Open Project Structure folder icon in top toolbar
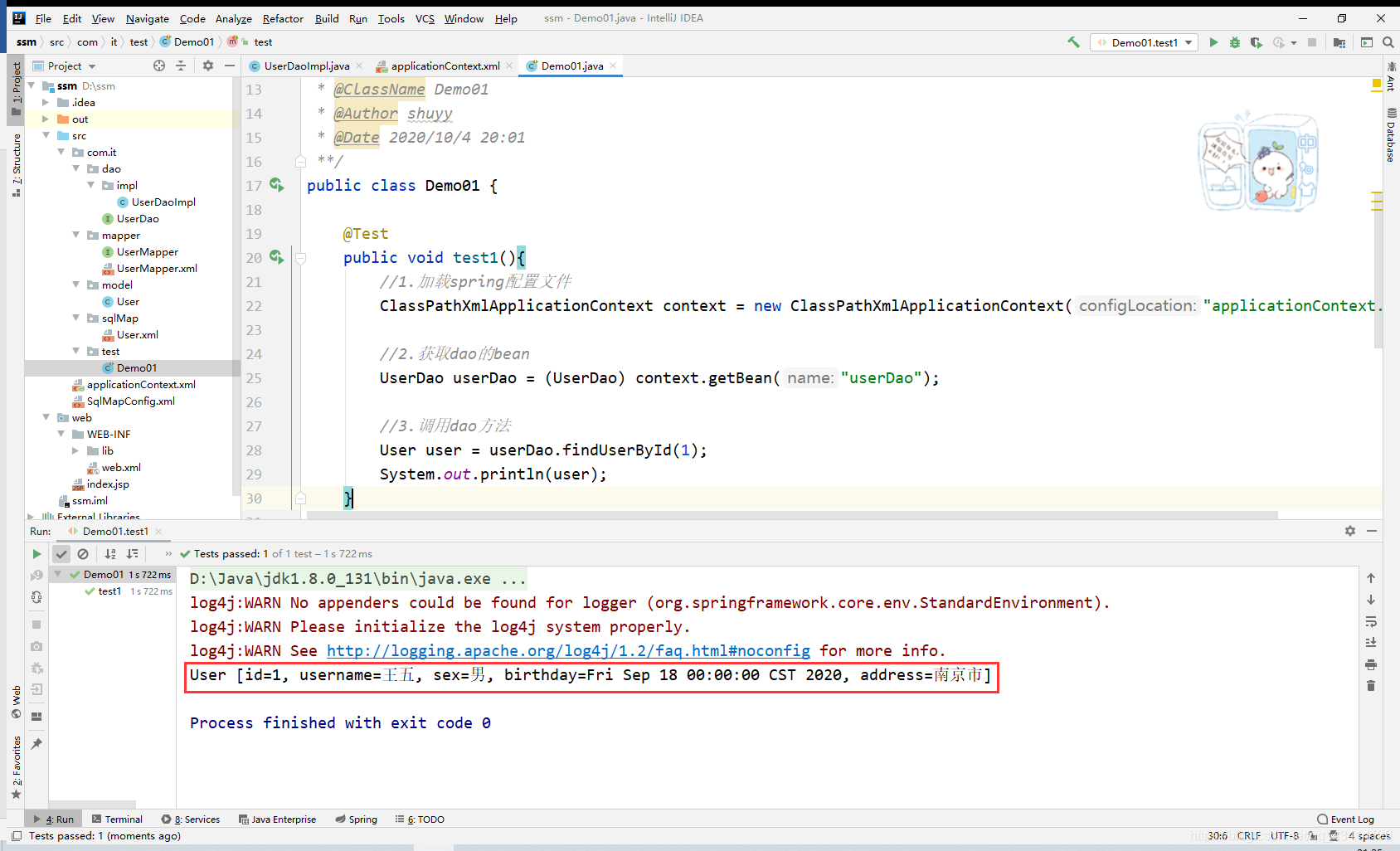 point(1339,42)
